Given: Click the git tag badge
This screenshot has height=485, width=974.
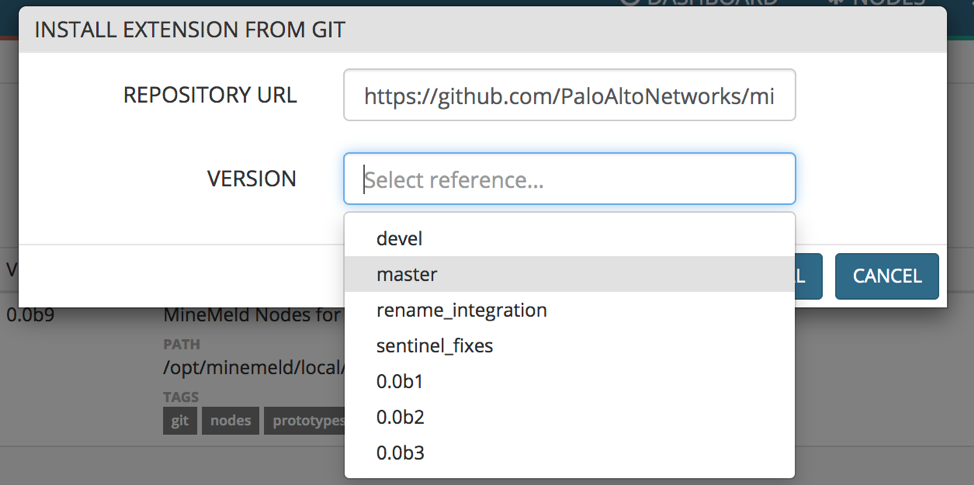Looking at the screenshot, I should [180, 421].
